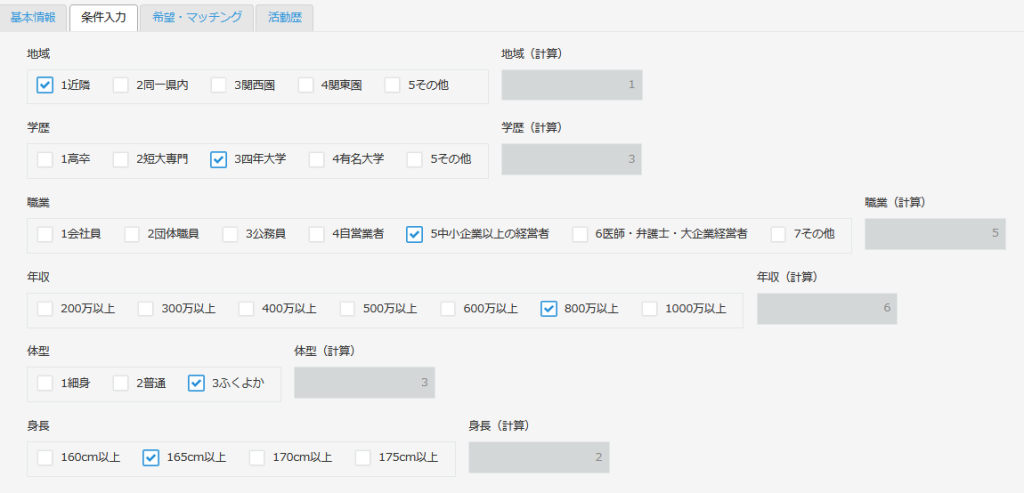
Task: Tick the 6医師・弁護士・大企業経営者 checkbox
Action: point(580,234)
